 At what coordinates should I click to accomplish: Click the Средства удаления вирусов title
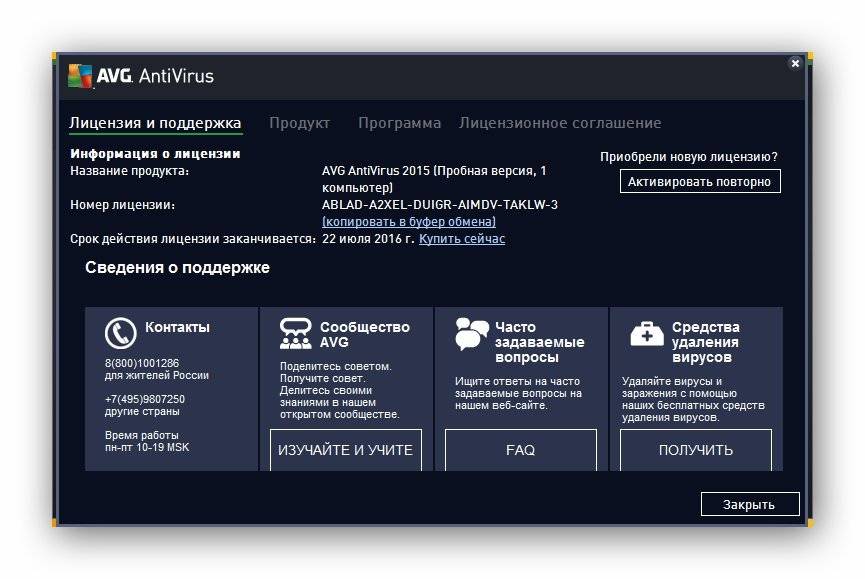[x=706, y=342]
